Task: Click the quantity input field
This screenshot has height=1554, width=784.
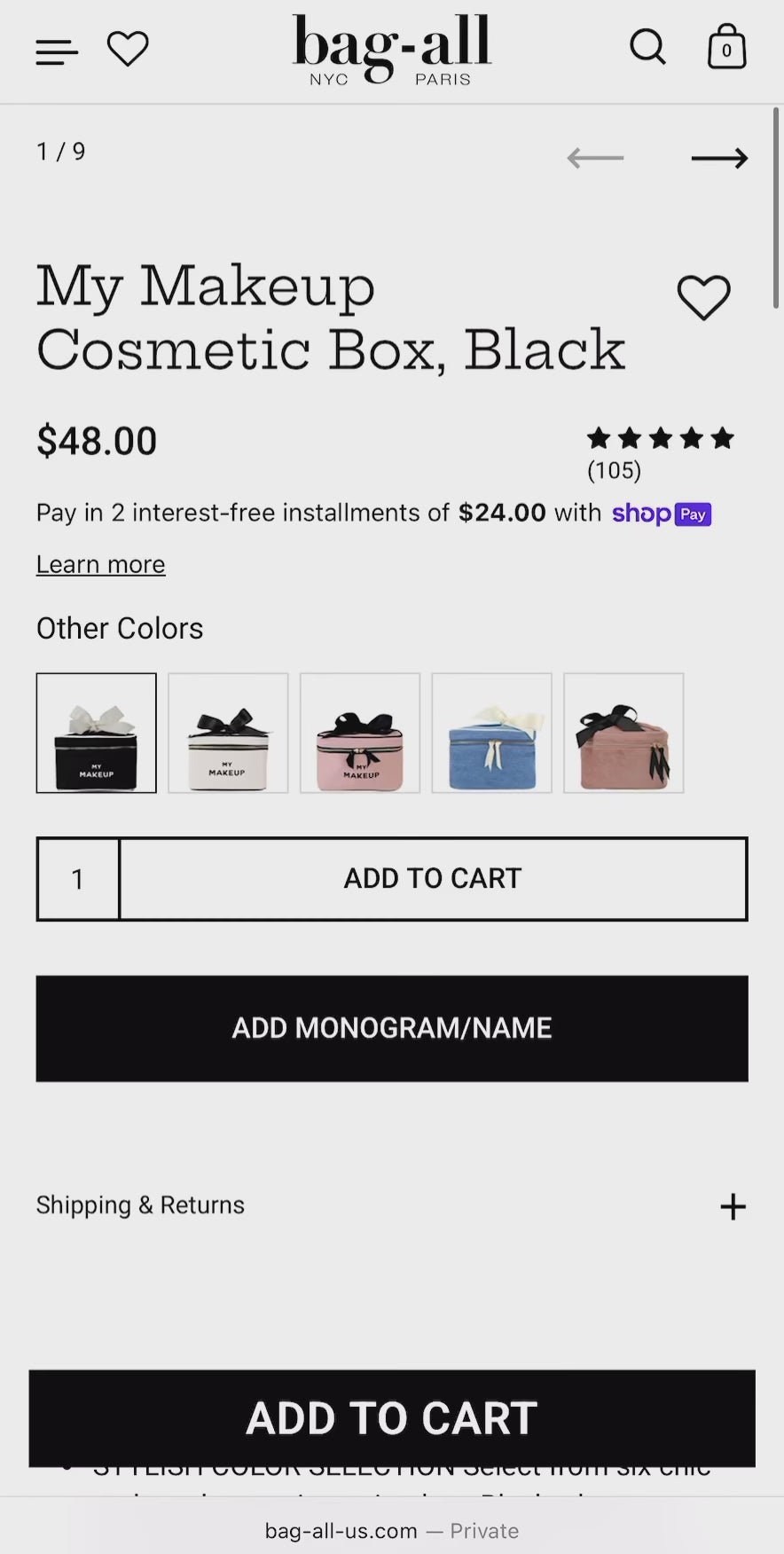Action: pyautogui.click(x=78, y=879)
